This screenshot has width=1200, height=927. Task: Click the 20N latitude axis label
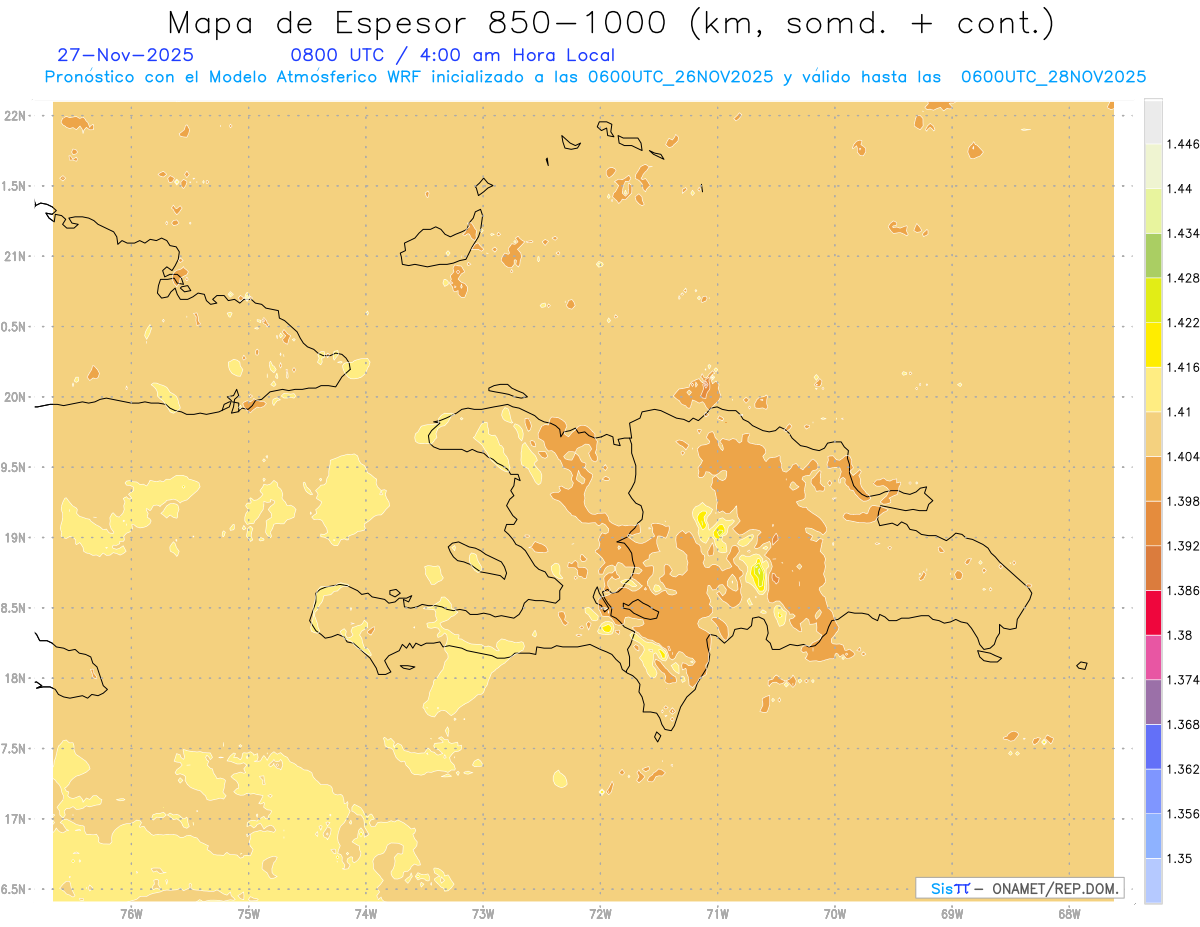15,397
